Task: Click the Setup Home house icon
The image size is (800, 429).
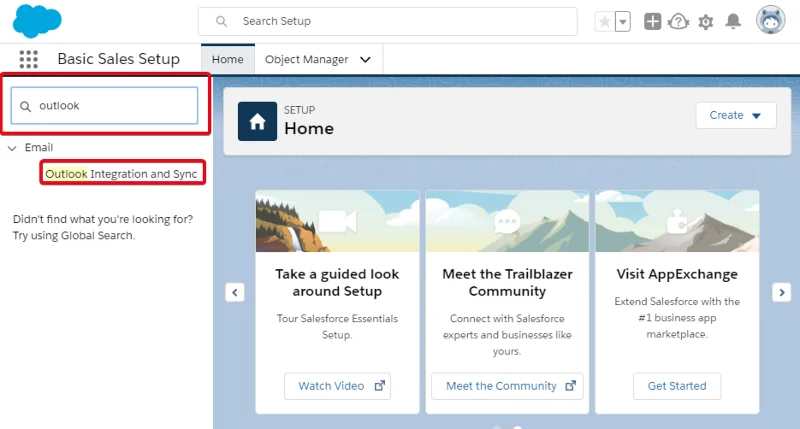Action: (257, 121)
